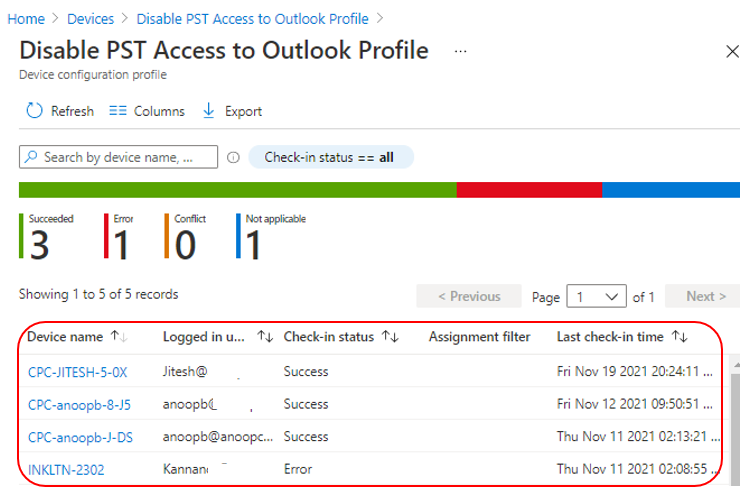
Task: Select the Not applicable count 1
Action: click(253, 245)
